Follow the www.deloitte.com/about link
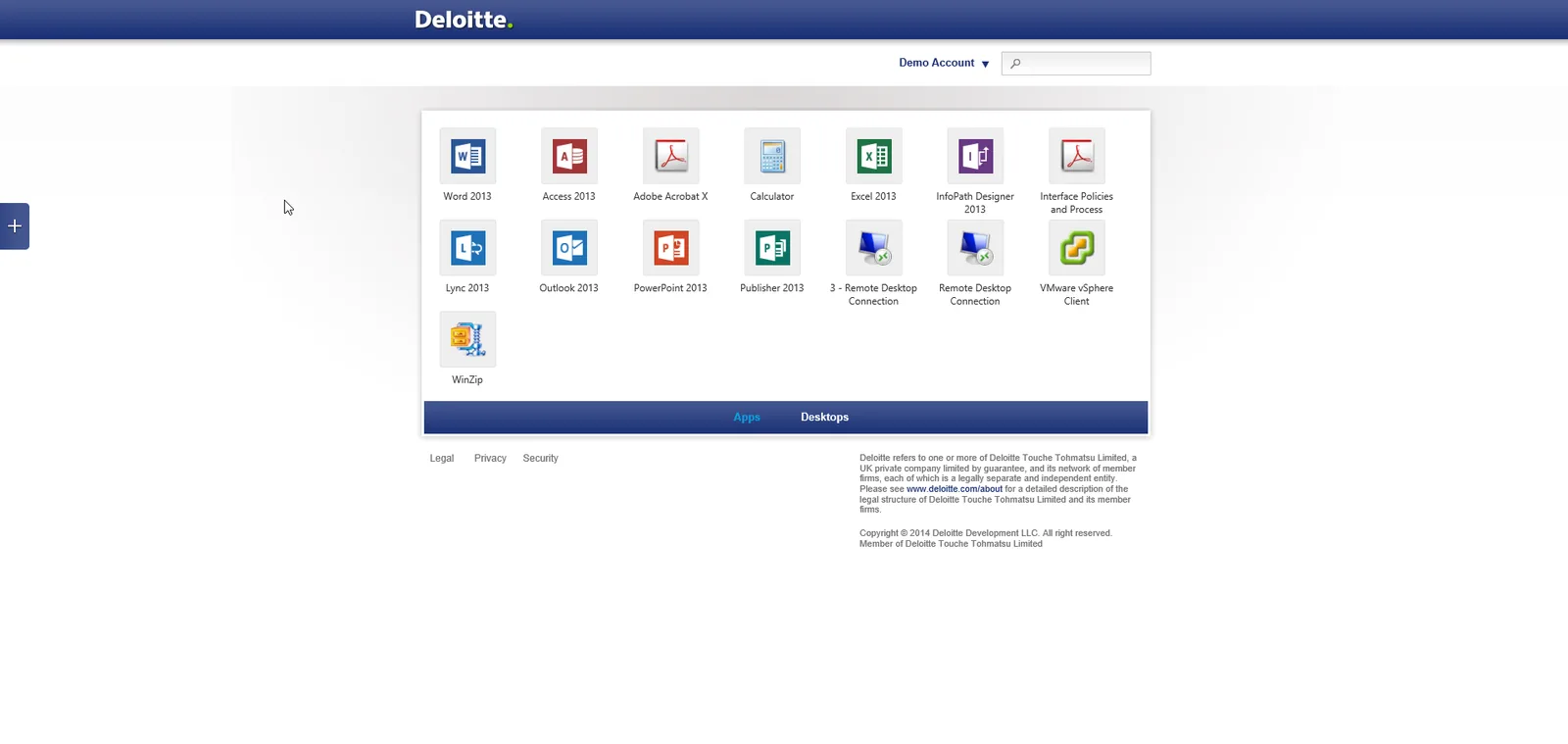1568x744 pixels. pyautogui.click(x=955, y=489)
